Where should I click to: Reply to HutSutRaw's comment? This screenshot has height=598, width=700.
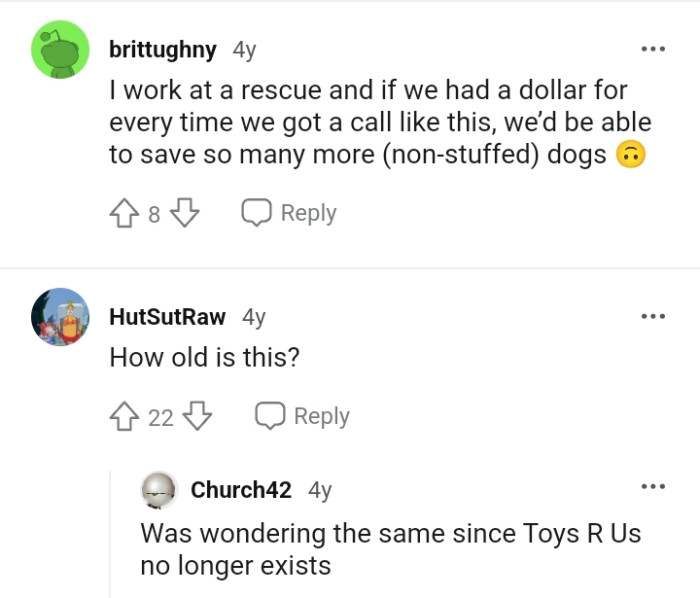[304, 416]
